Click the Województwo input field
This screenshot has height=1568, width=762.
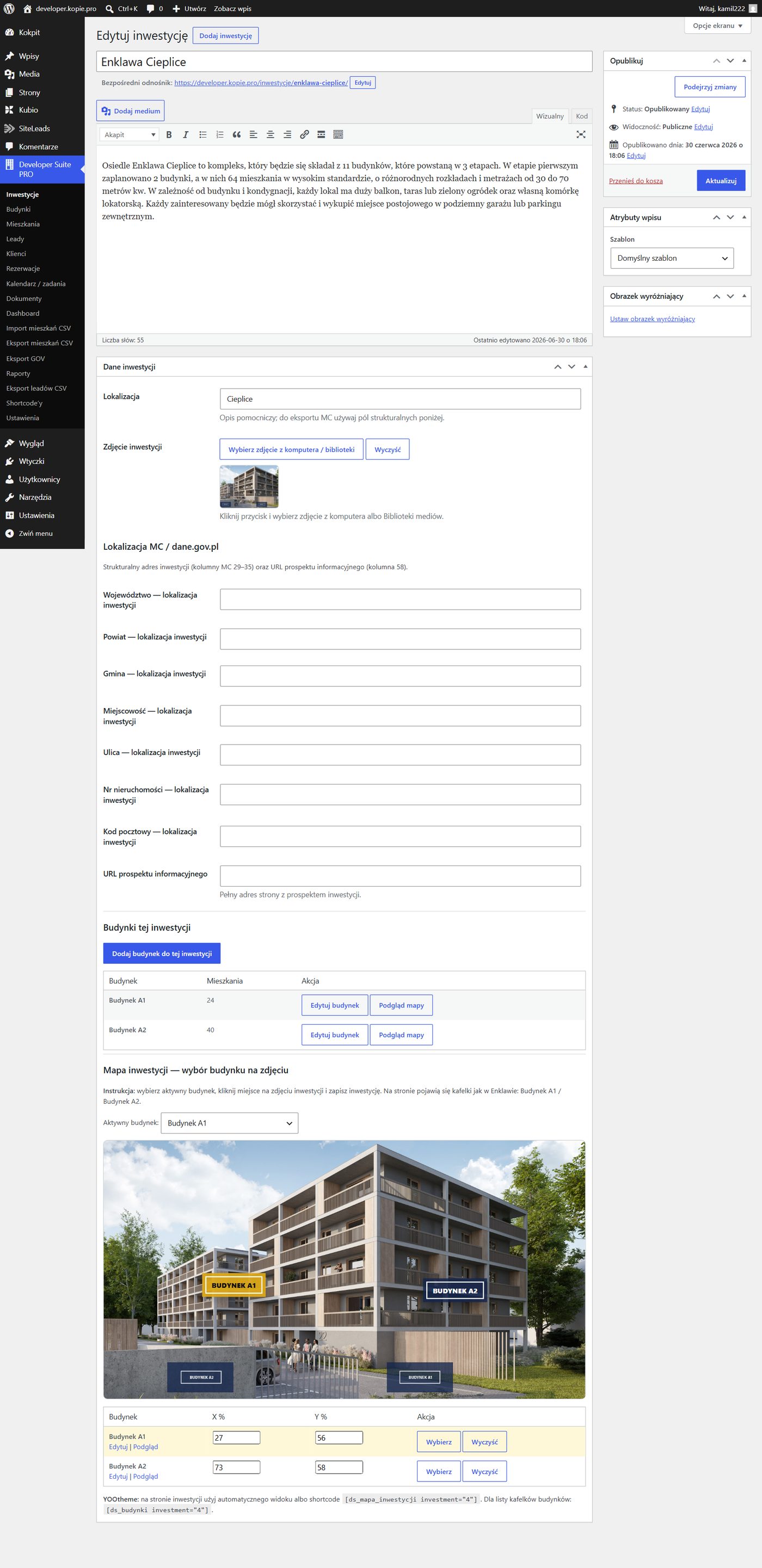pyautogui.click(x=400, y=600)
